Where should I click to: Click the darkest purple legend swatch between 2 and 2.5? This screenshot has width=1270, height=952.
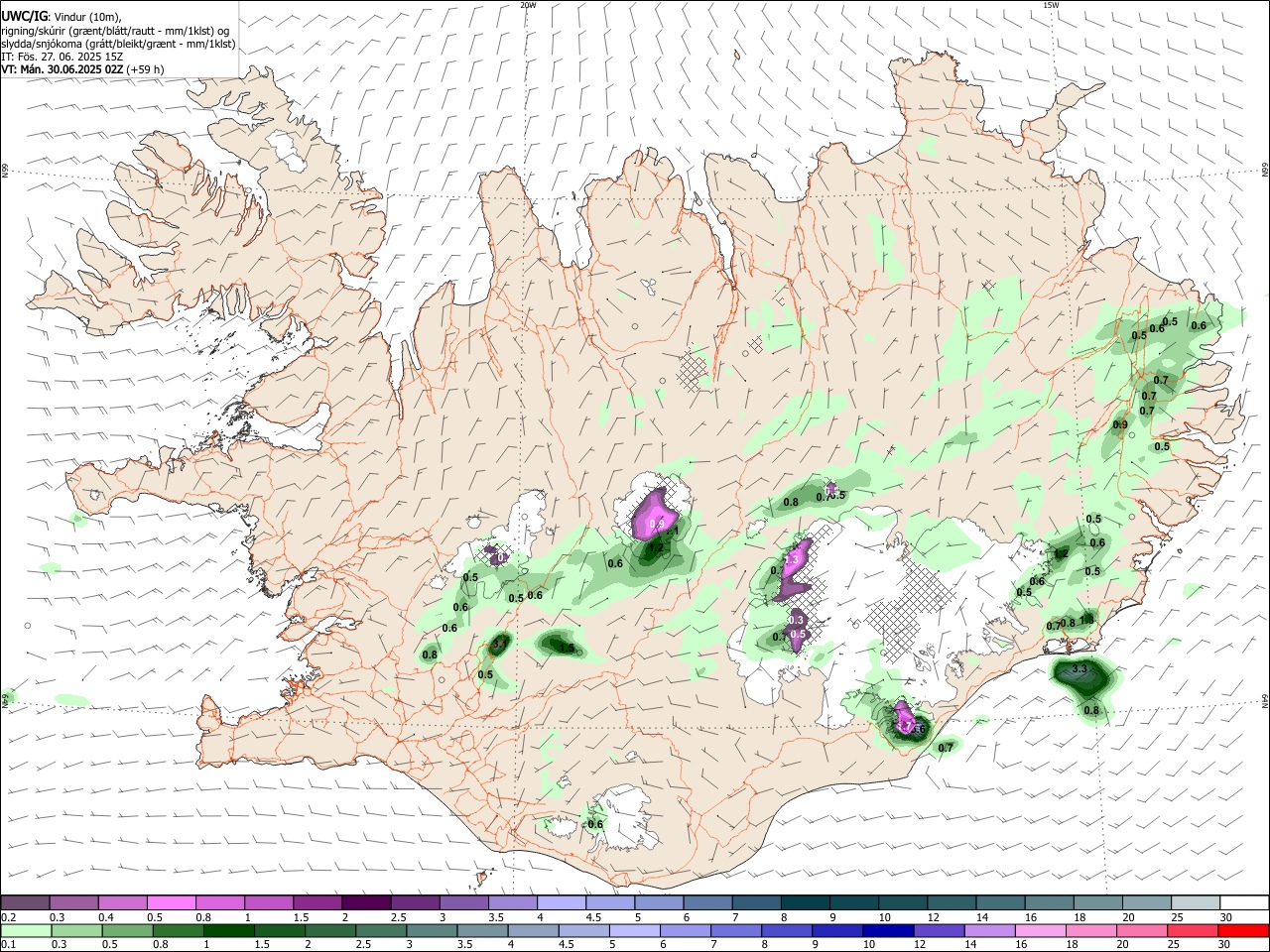[x=365, y=902]
